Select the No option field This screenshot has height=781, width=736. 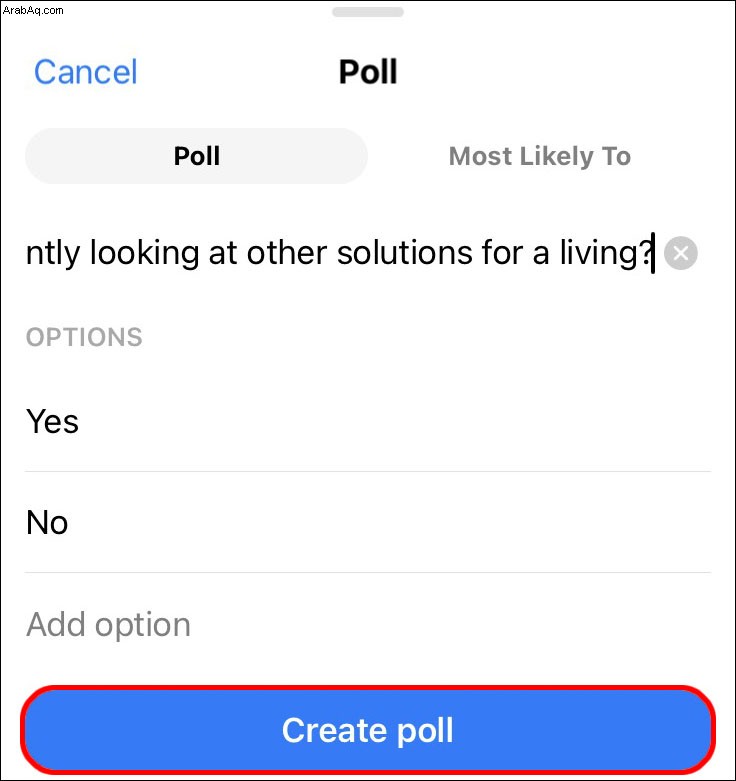368,522
